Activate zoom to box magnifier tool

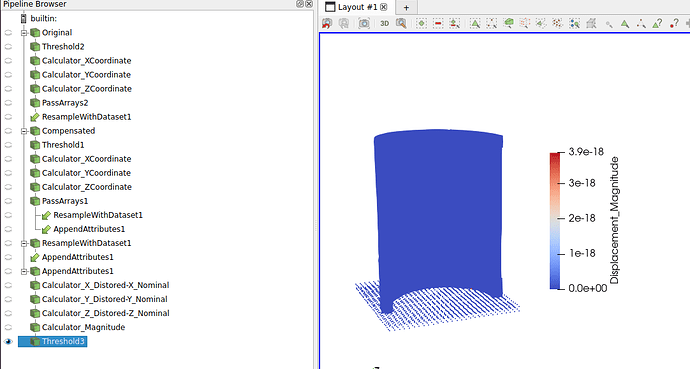pos(401,23)
